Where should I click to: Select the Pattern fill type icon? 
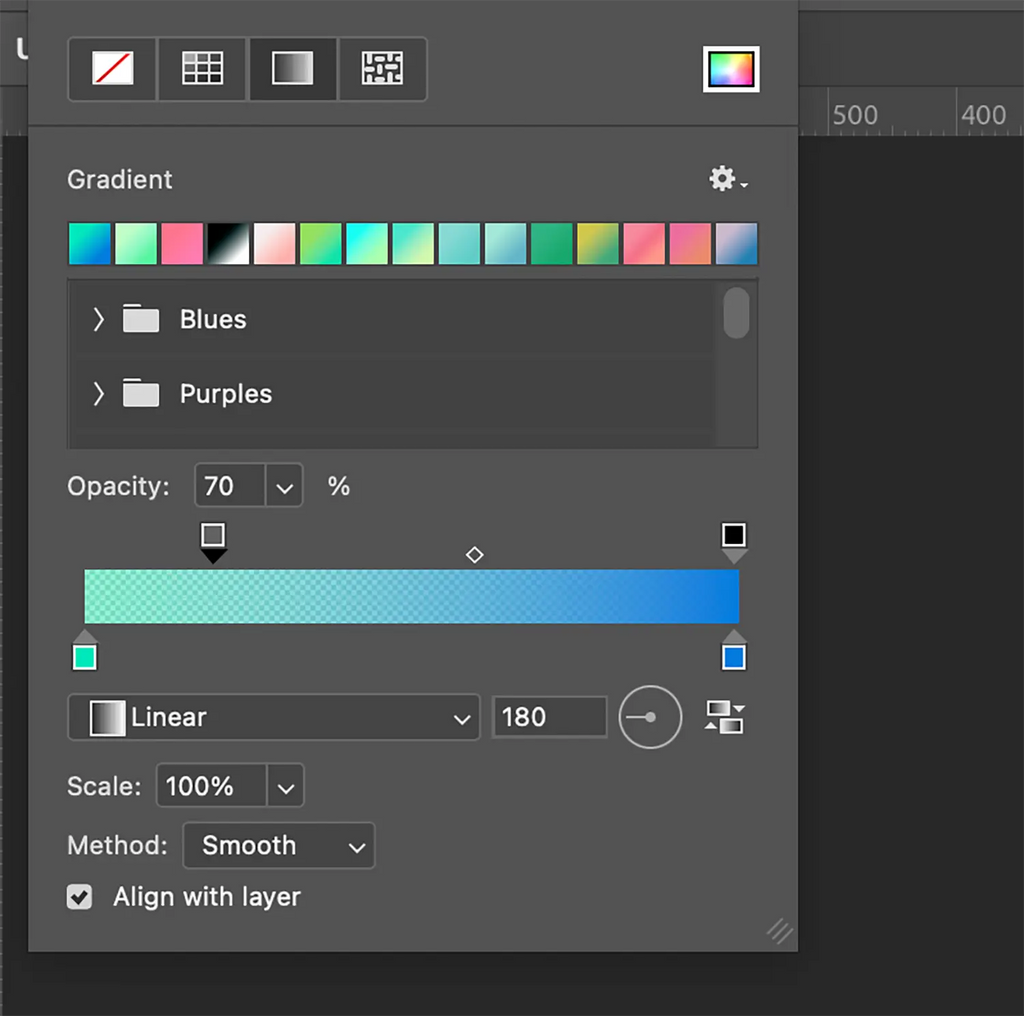pos(383,69)
